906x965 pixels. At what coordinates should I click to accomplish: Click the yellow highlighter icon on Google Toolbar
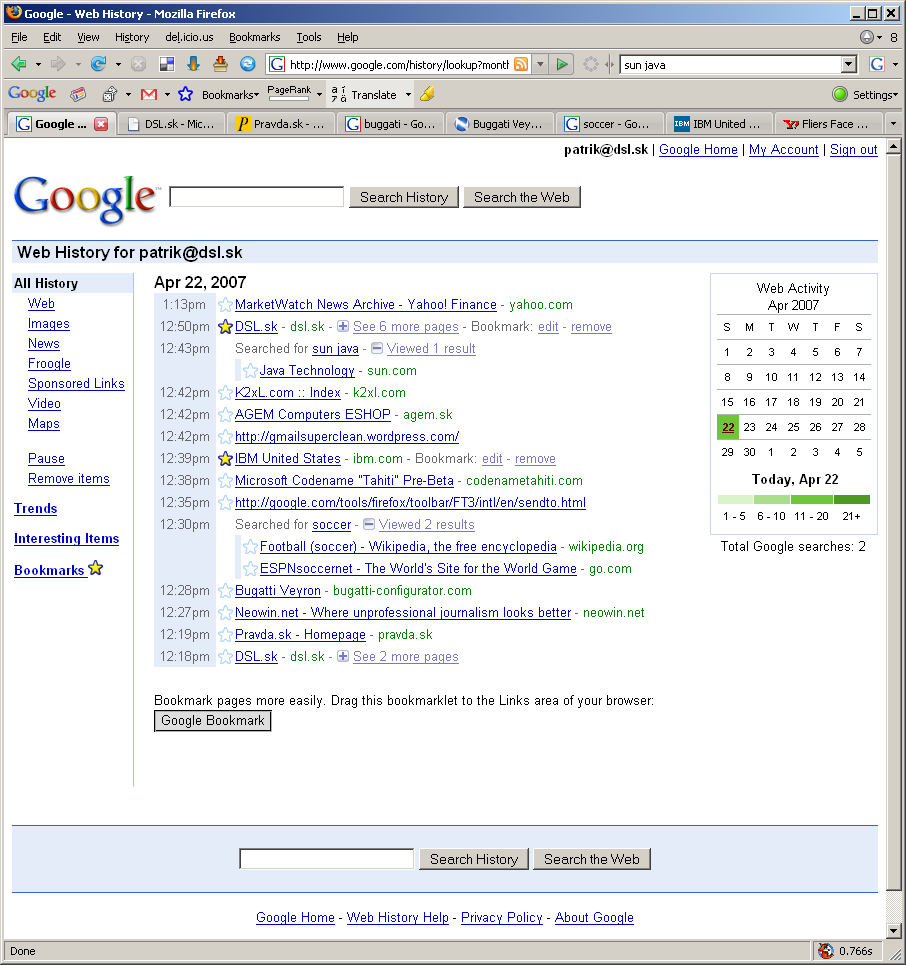tap(427, 94)
